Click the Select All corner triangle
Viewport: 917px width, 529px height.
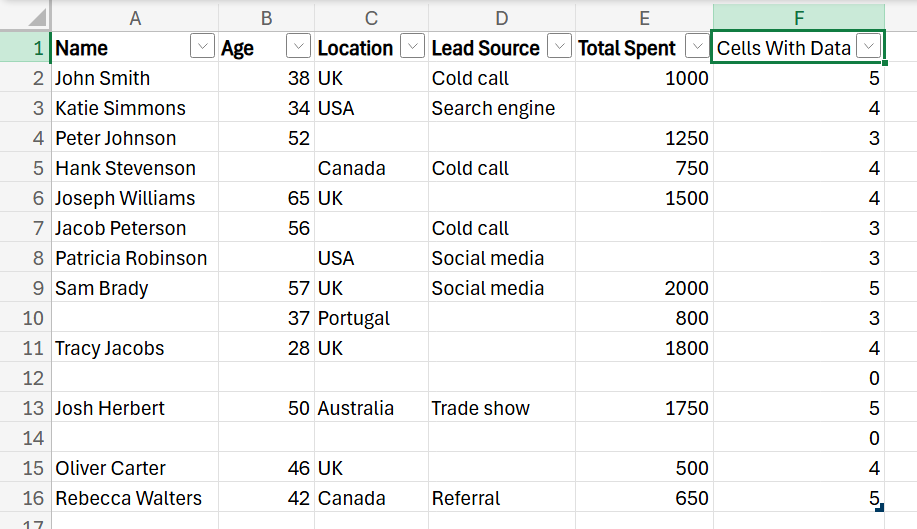tap(36, 18)
